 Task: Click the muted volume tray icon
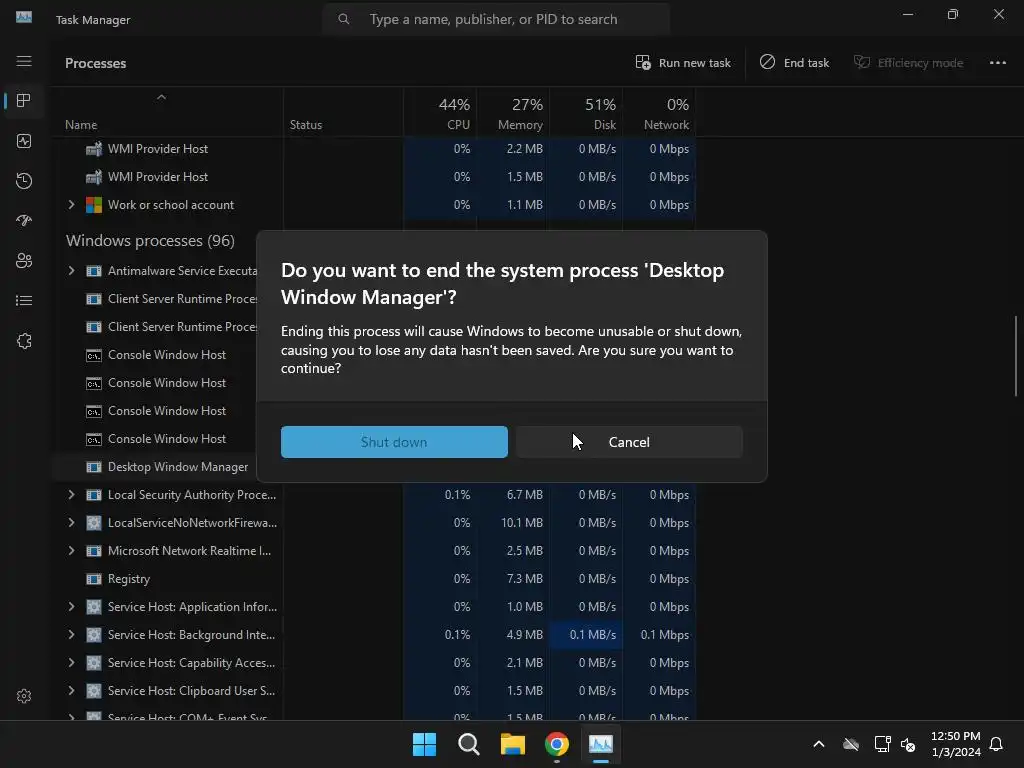[x=908, y=744]
